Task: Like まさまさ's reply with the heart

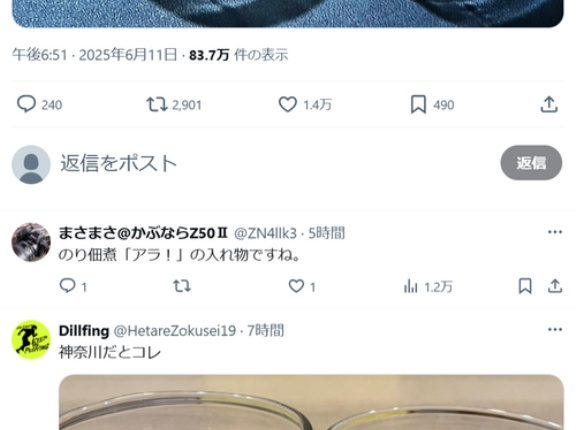Action: click(296, 286)
